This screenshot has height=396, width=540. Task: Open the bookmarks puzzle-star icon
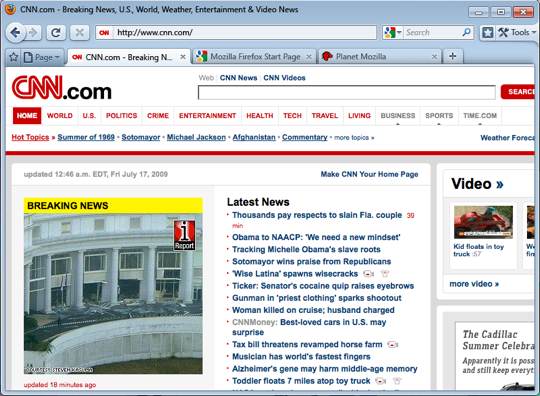(487, 33)
